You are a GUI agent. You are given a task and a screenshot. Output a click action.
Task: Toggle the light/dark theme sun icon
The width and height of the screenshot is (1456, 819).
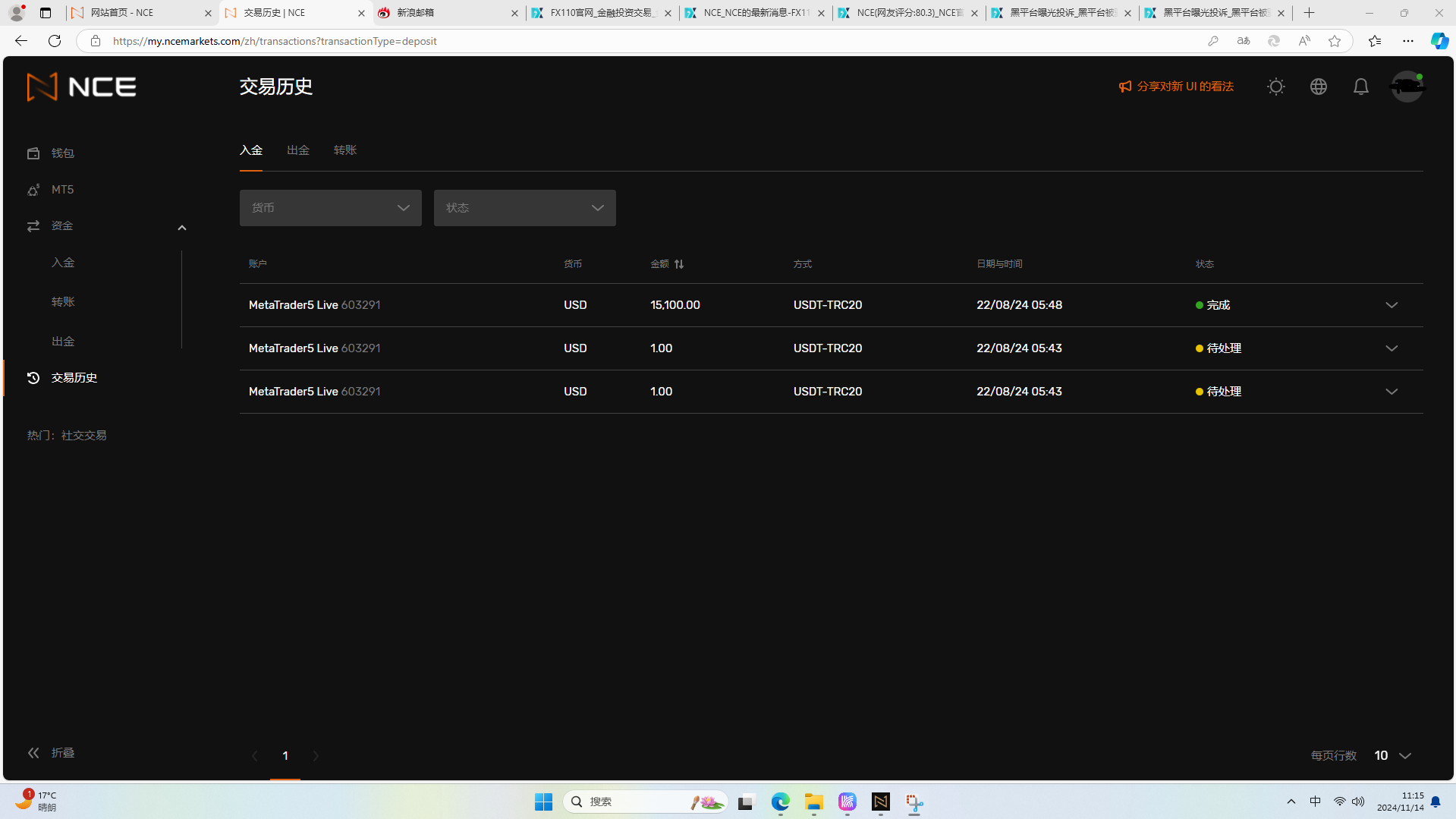[x=1275, y=87]
